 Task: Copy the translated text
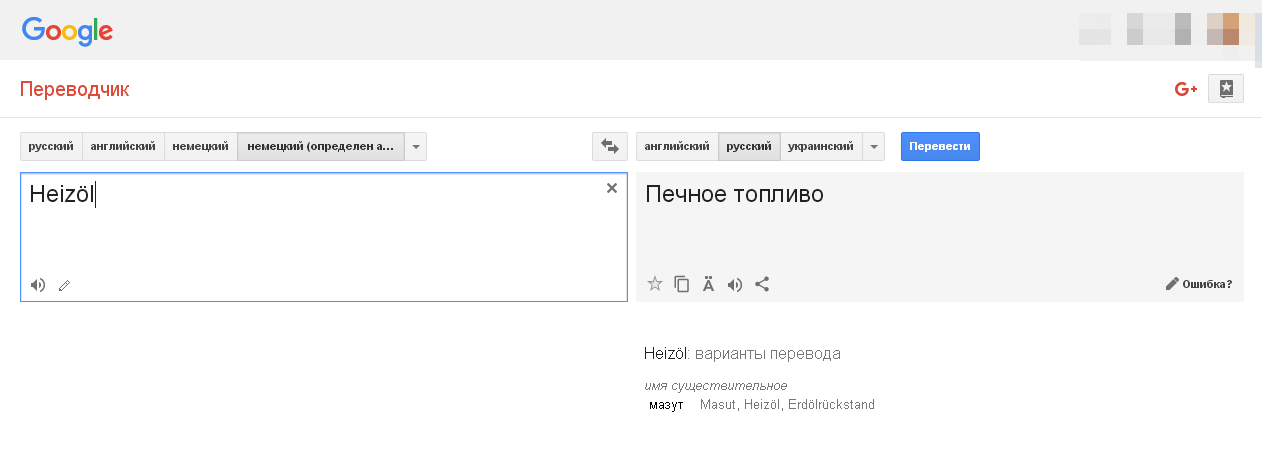tap(682, 284)
